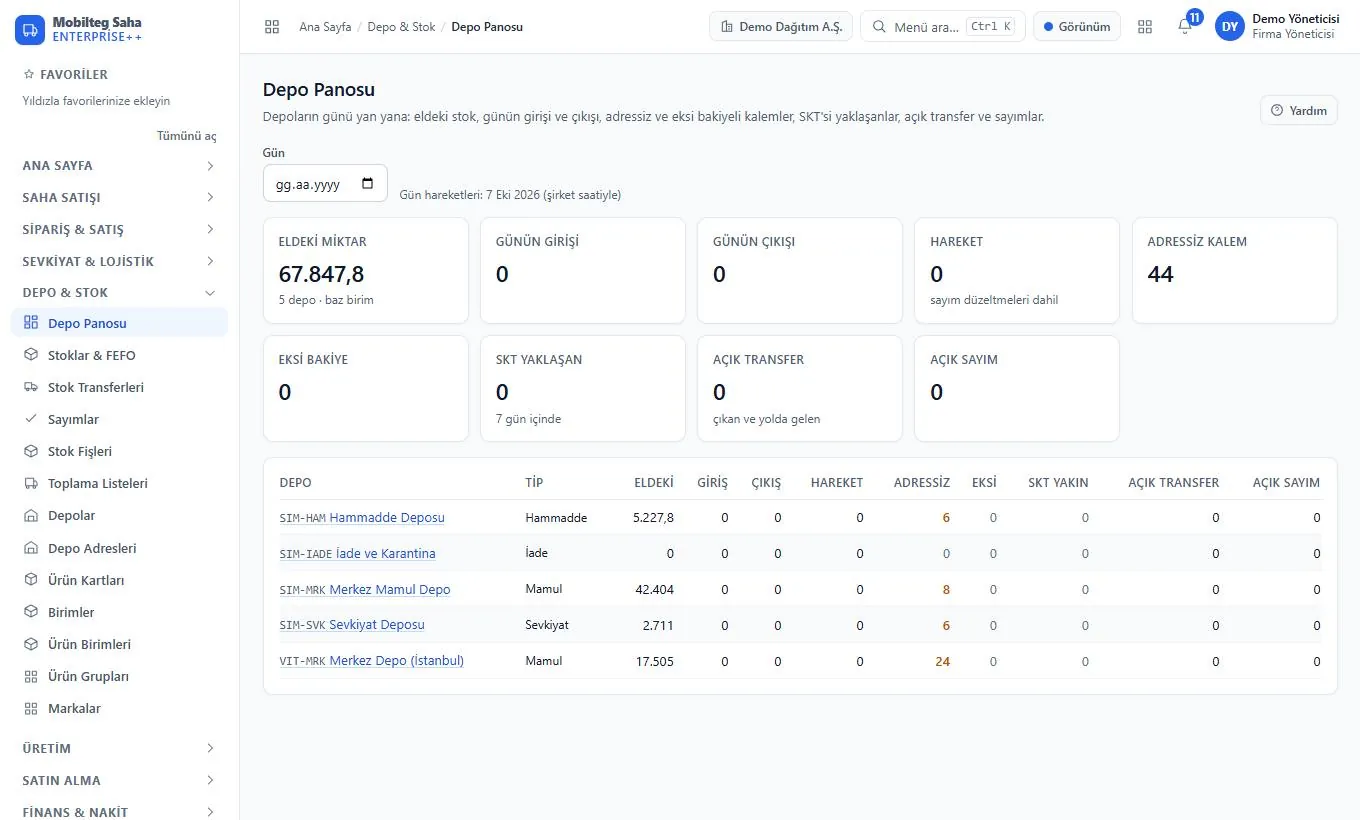Open the SIM-HAM Hammadde Deposu link

(x=362, y=518)
